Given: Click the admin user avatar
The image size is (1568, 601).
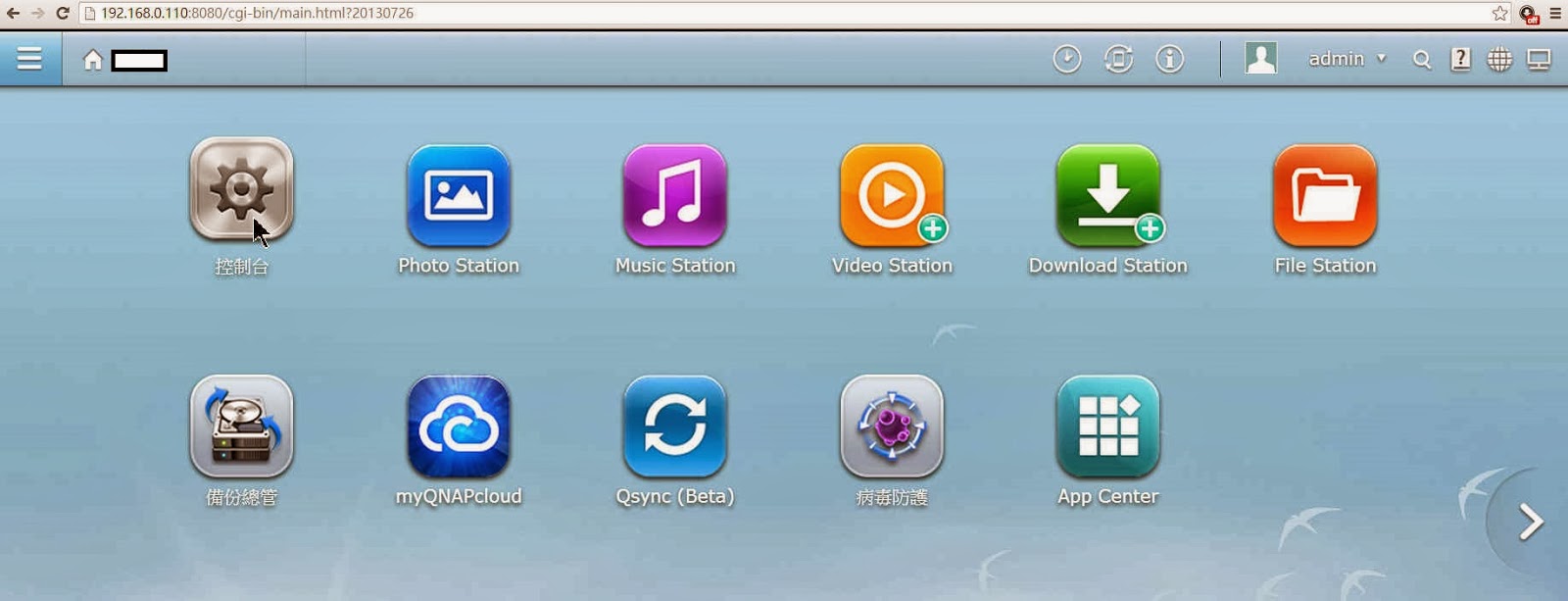Looking at the screenshot, I should click(1261, 58).
